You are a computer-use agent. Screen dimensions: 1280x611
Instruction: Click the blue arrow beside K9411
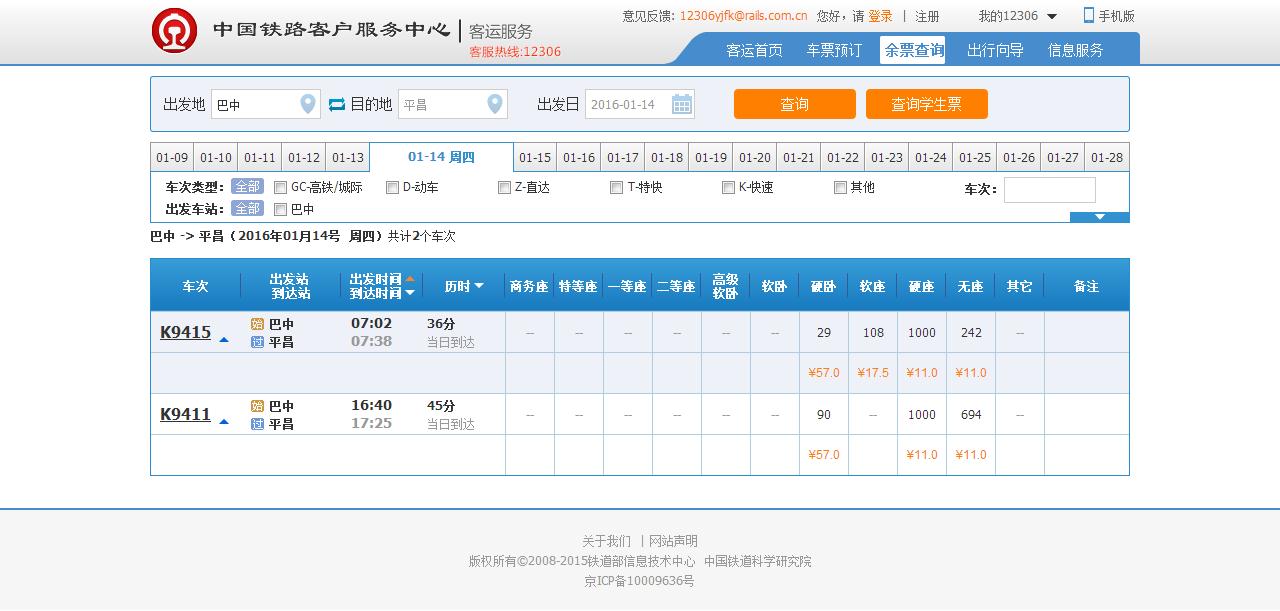tap(224, 422)
